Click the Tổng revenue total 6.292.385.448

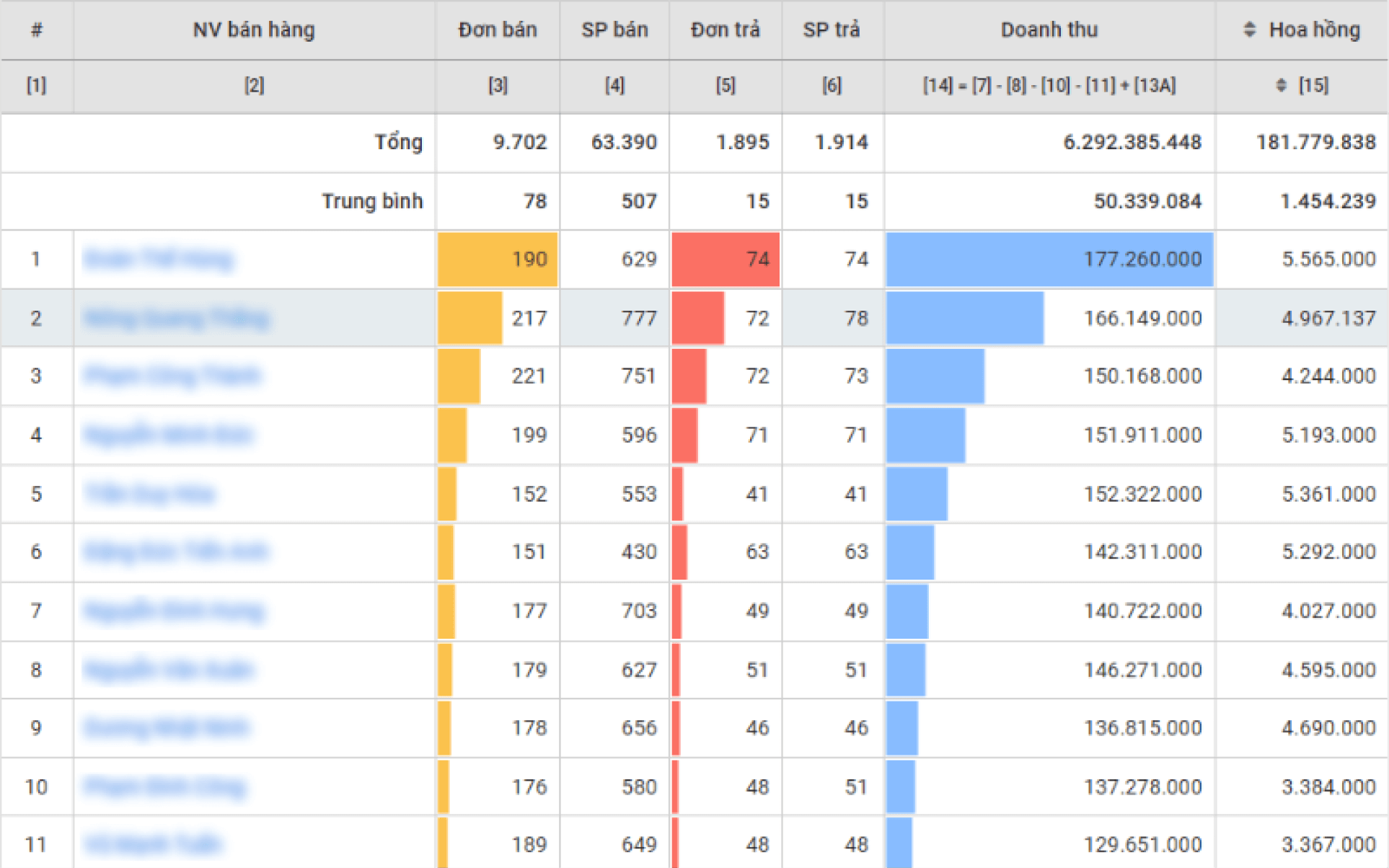pyautogui.click(x=1132, y=142)
